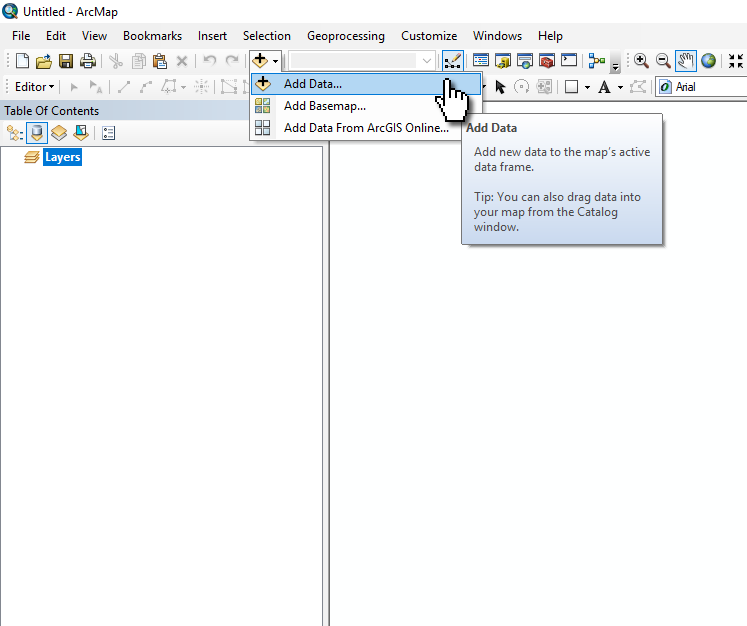This screenshot has height=626, width=747.
Task: Click the End Point Arc Segment icon
Action: (x=146, y=87)
